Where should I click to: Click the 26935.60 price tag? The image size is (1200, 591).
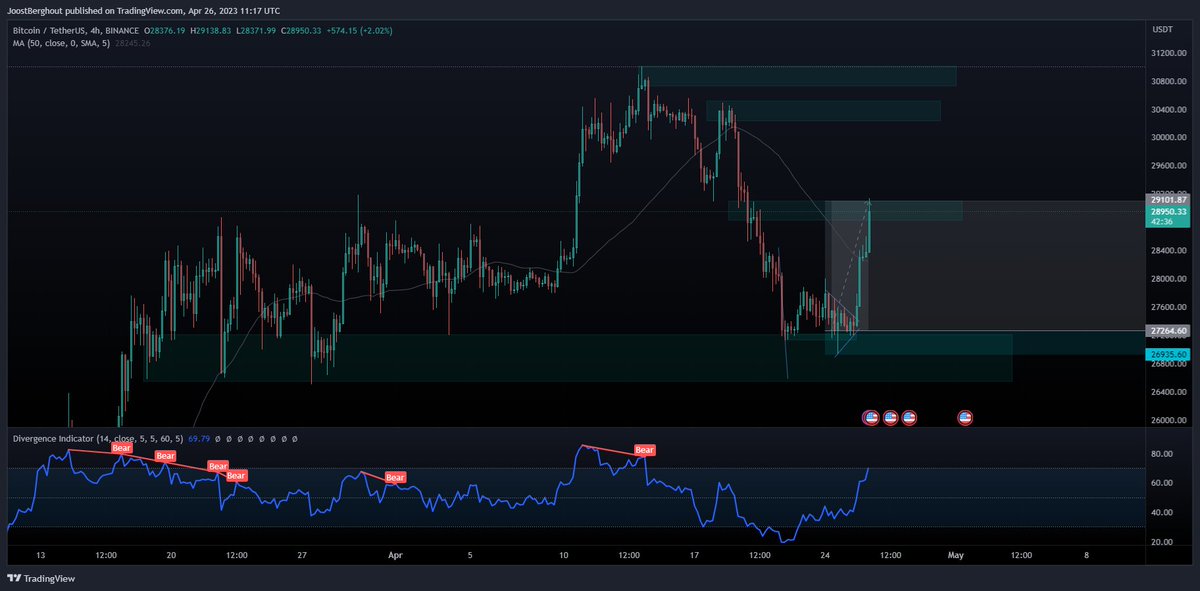pos(1169,354)
